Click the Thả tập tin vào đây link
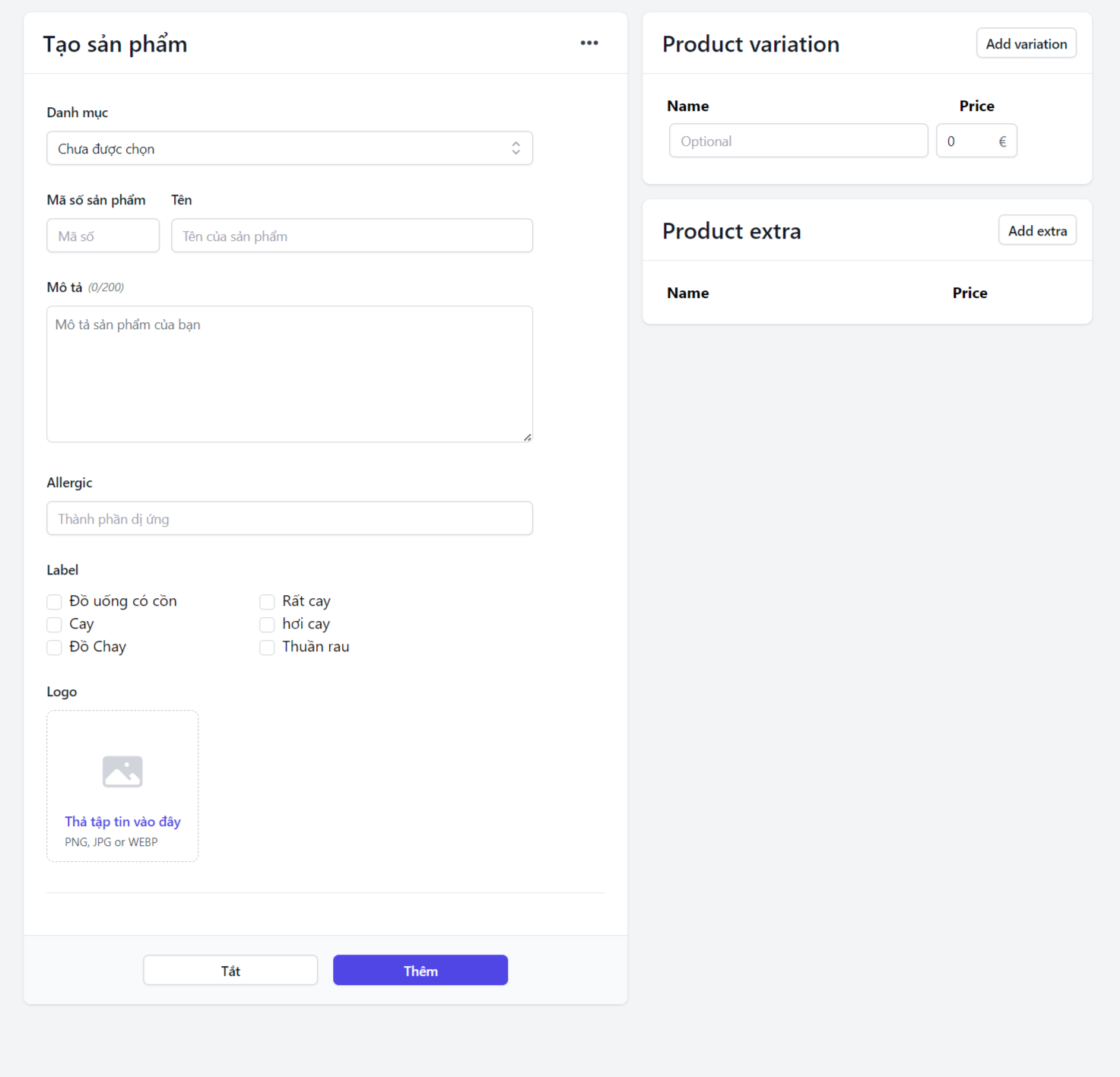 pos(122,822)
